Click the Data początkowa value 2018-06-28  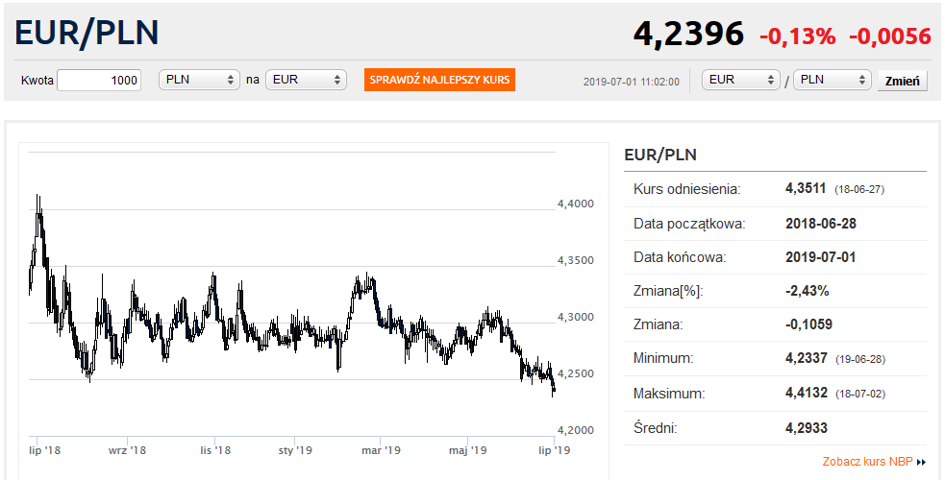coord(821,224)
